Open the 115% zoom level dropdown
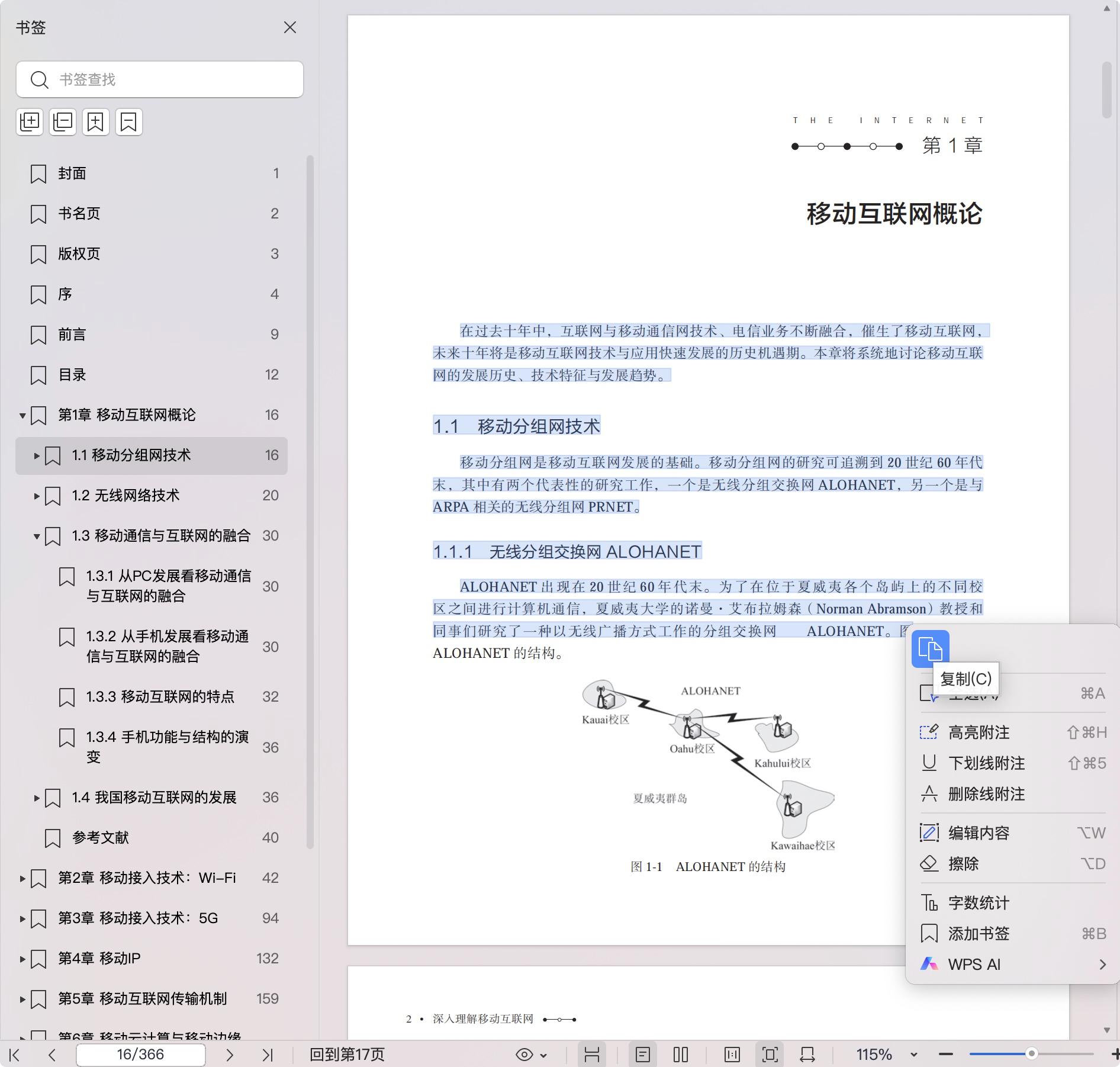This screenshot has width=1120, height=1067. click(913, 1055)
